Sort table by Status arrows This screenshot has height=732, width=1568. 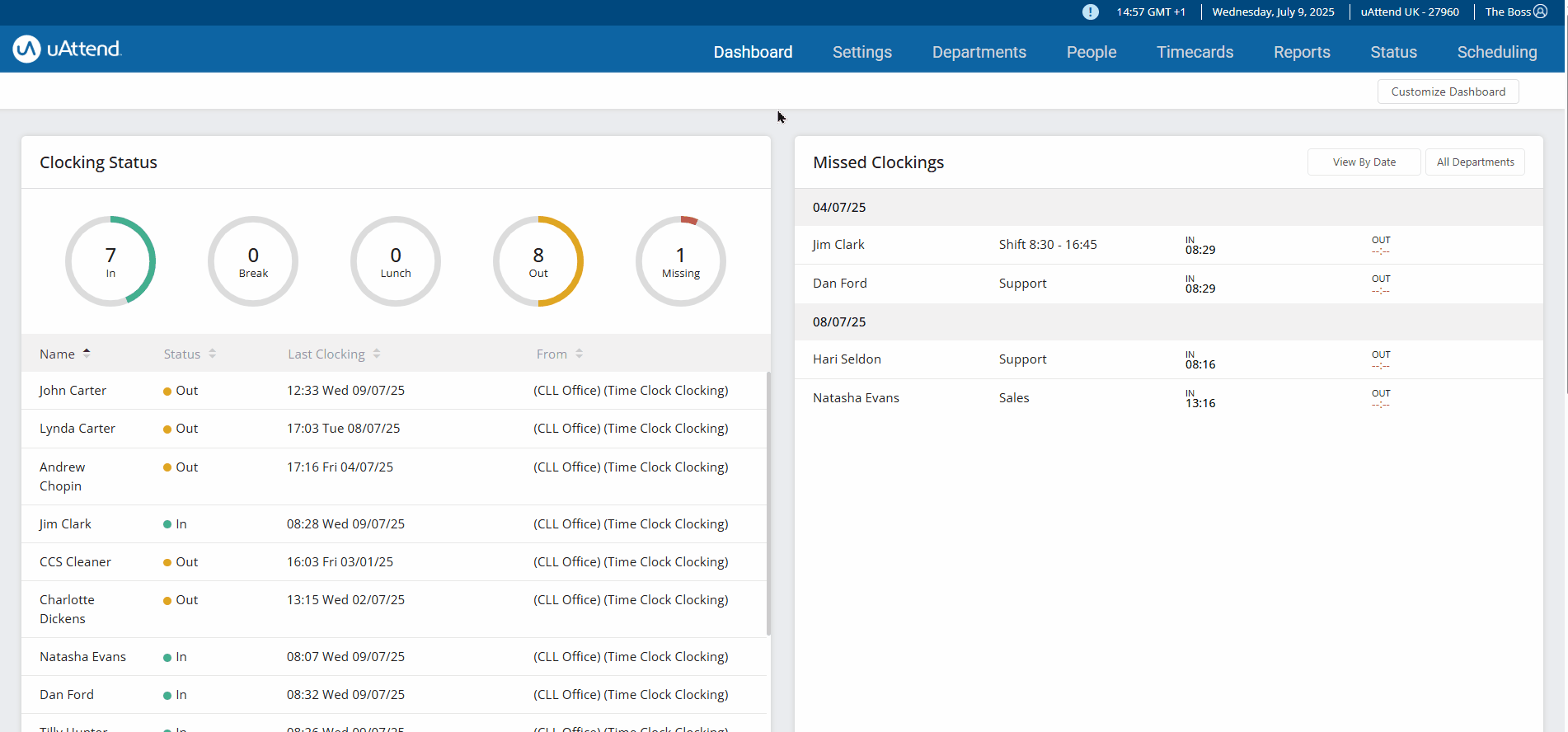pos(212,354)
